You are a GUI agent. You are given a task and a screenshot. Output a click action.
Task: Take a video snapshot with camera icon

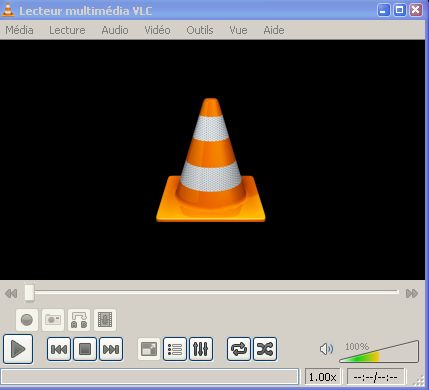[x=53, y=320]
